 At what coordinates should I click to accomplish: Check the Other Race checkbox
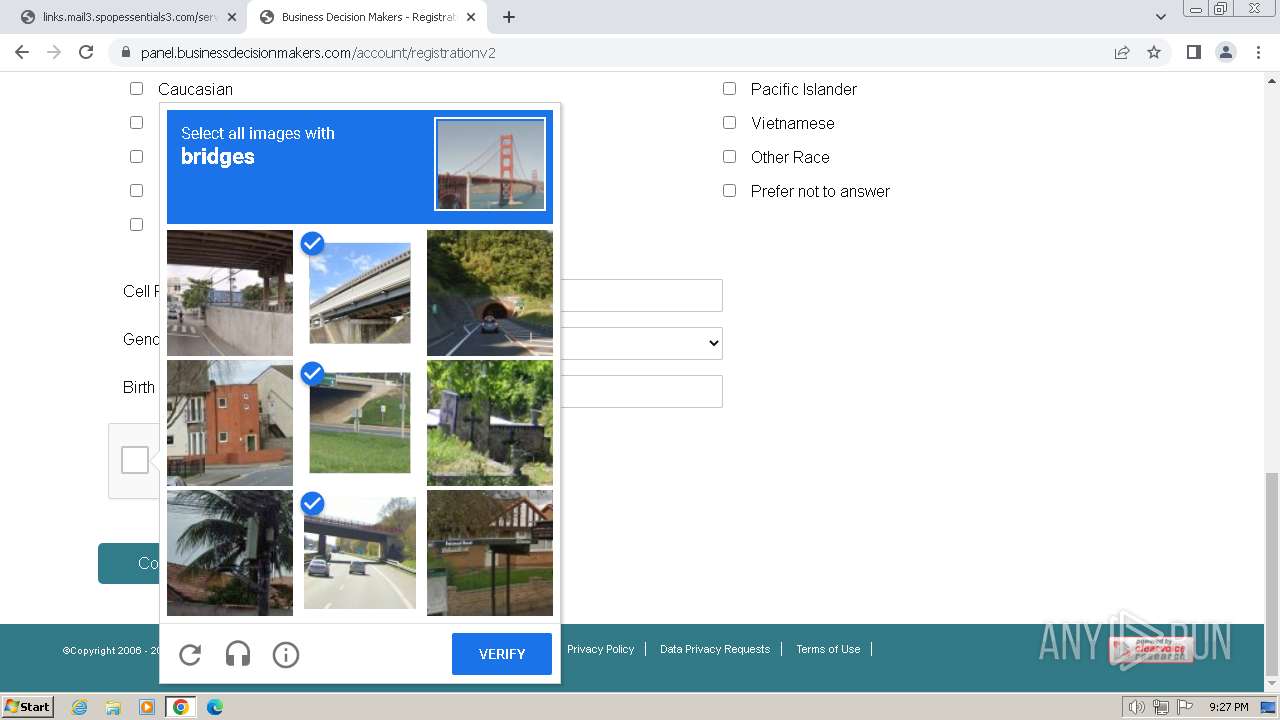(729, 157)
